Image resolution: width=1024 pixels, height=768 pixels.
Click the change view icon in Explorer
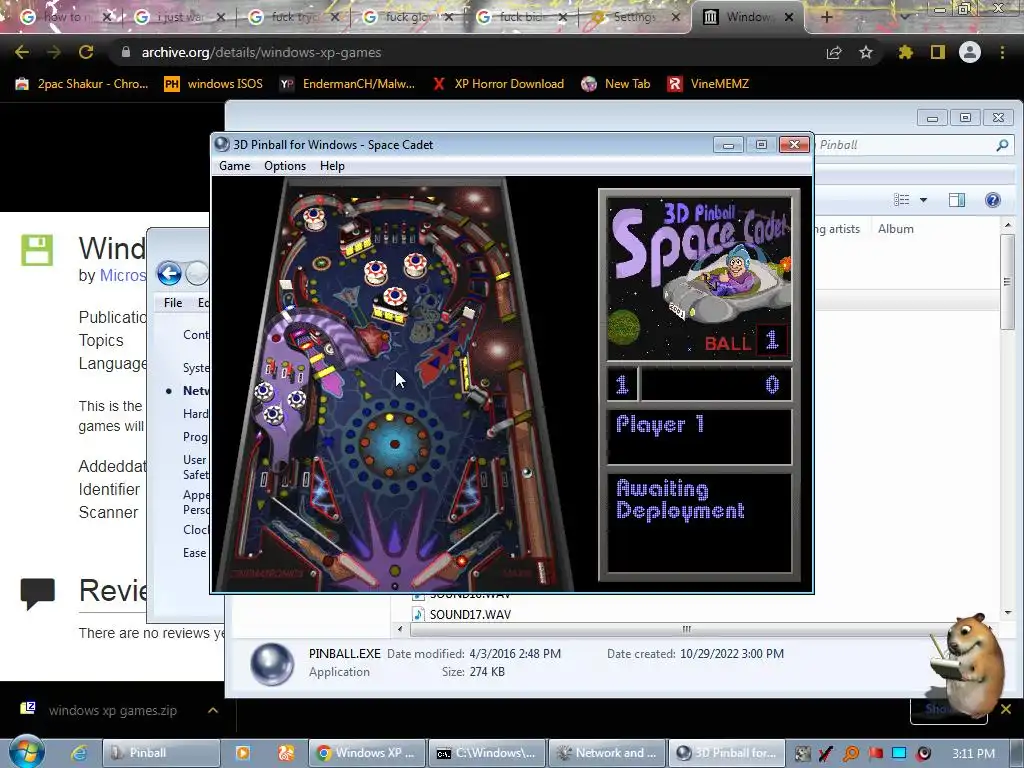[902, 200]
